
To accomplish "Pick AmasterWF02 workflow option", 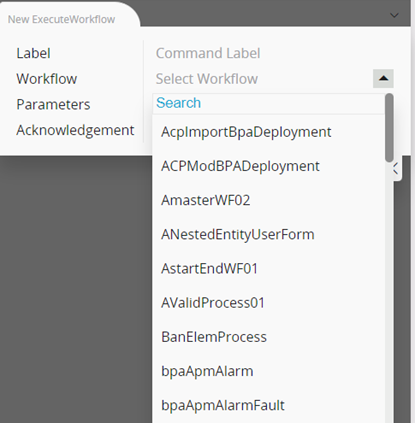I will point(269,200).
